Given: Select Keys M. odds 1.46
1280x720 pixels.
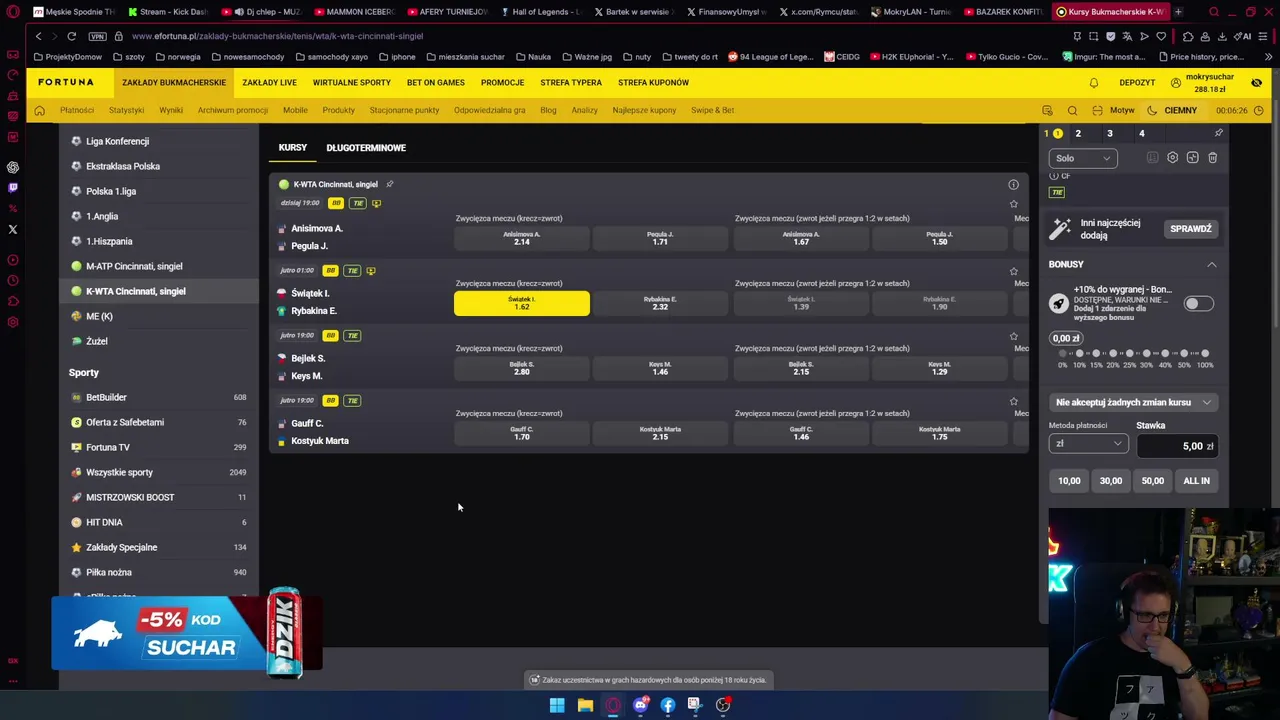Looking at the screenshot, I should click(660, 368).
